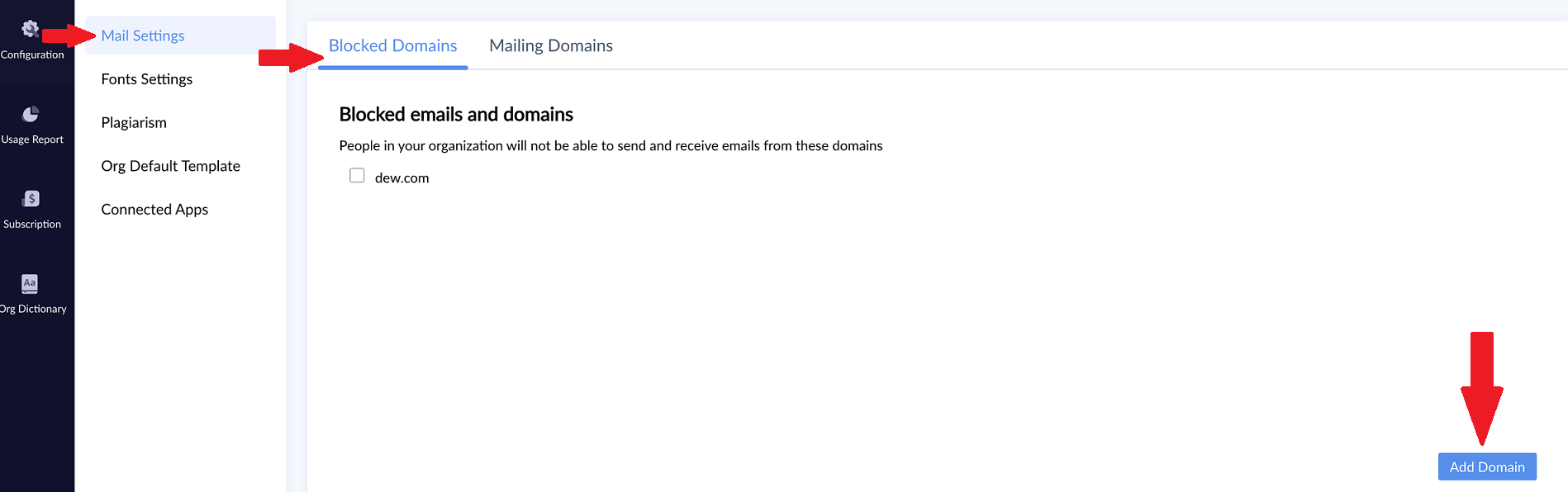Open the Configuration gear icon

pos(31,29)
